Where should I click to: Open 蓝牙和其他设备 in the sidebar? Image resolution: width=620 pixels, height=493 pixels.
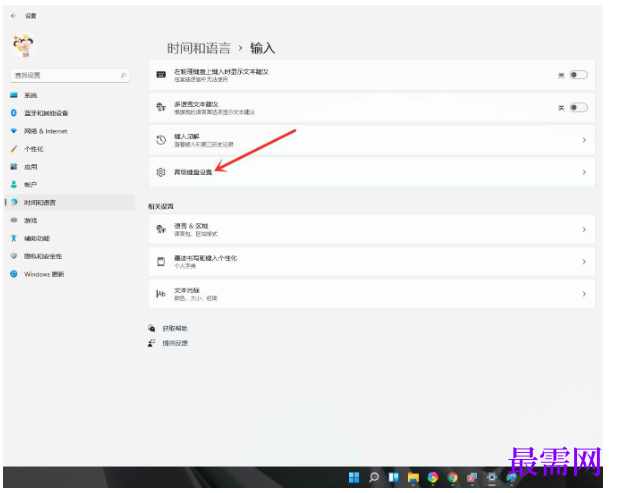(70, 113)
